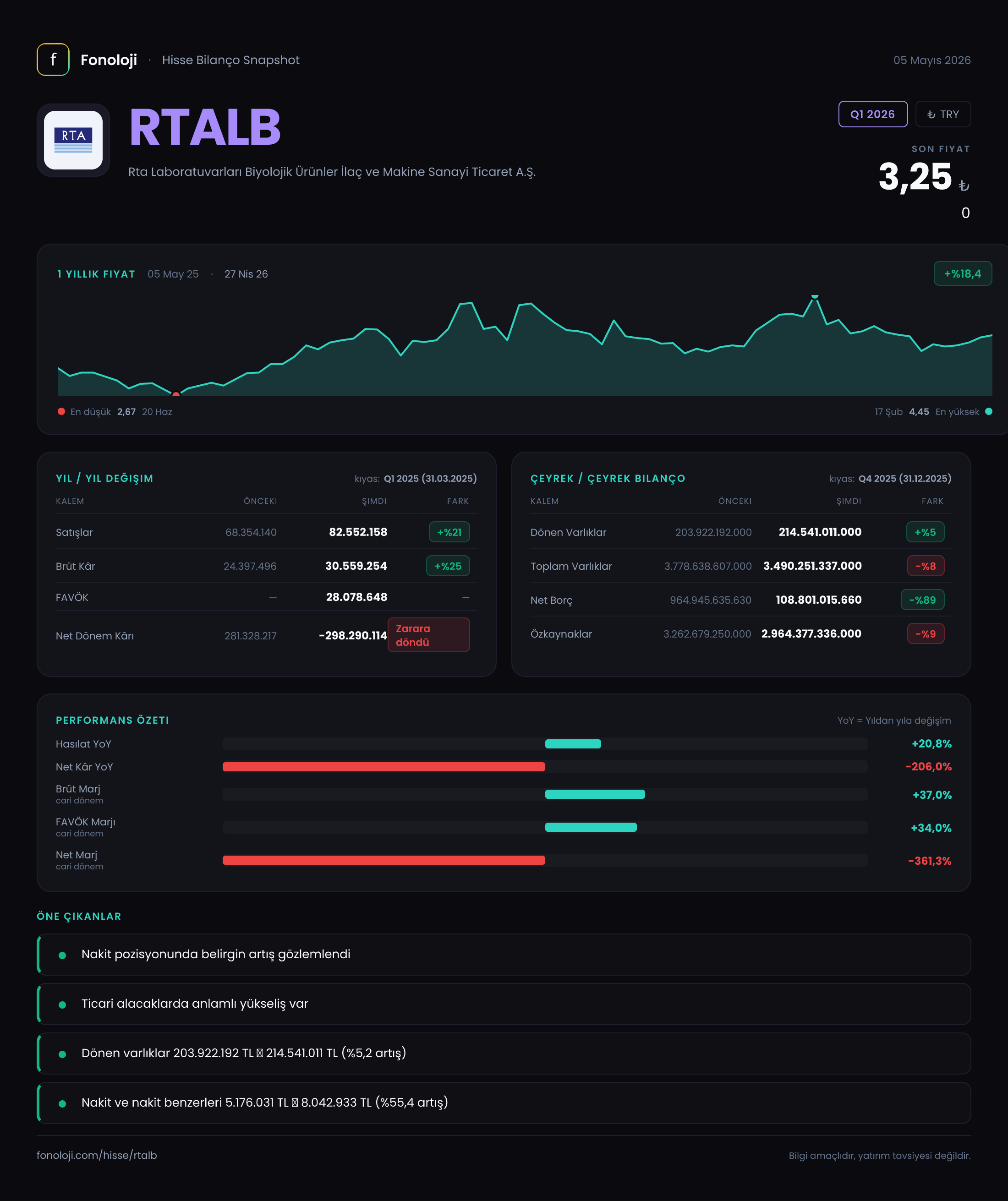Click Brüt Kâr current value 30.559.254

tap(356, 566)
